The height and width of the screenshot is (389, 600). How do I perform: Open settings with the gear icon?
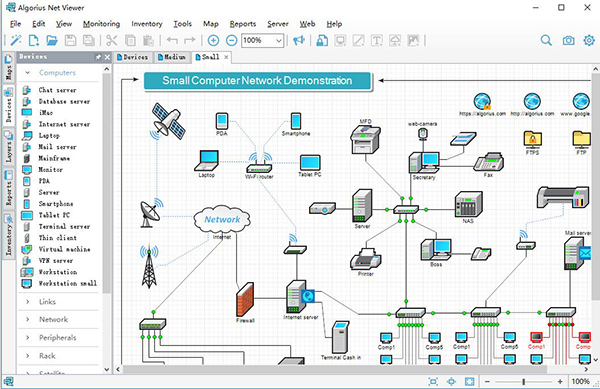pos(589,40)
